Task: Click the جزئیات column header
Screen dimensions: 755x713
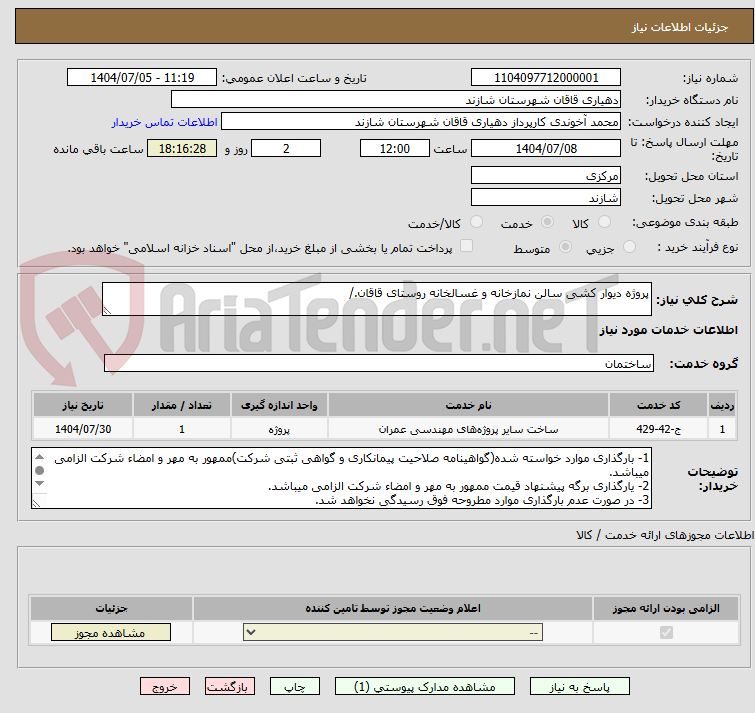Action: coord(111,609)
